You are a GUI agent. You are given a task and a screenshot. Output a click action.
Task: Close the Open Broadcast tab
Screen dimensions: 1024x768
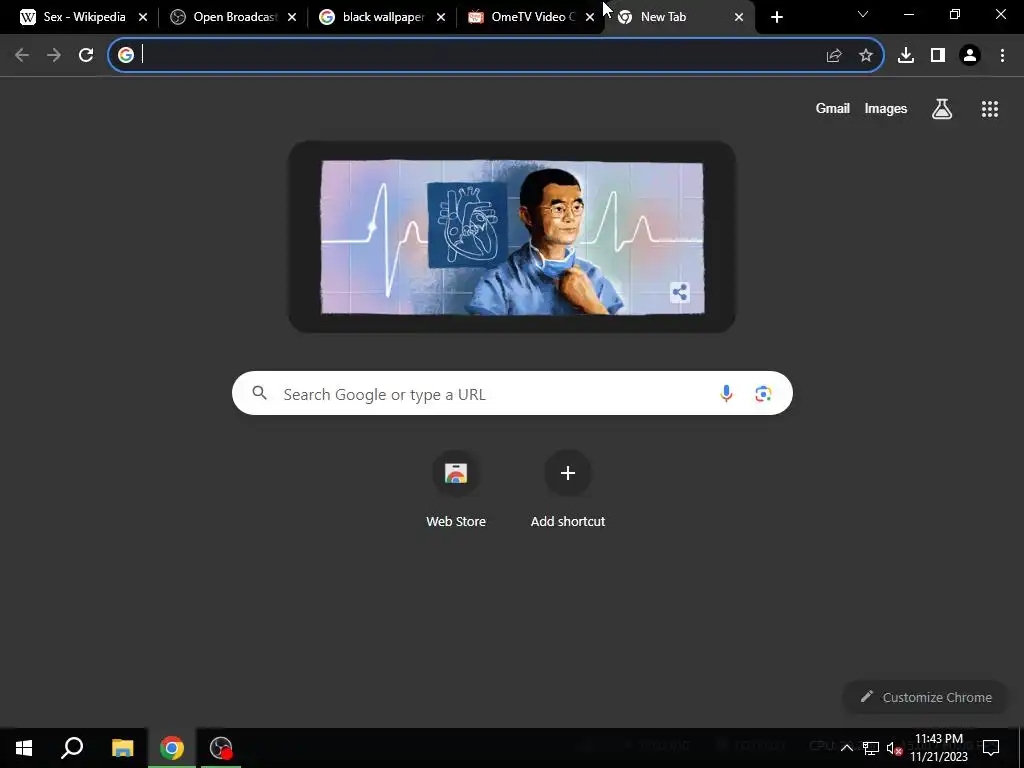pyautogui.click(x=292, y=18)
